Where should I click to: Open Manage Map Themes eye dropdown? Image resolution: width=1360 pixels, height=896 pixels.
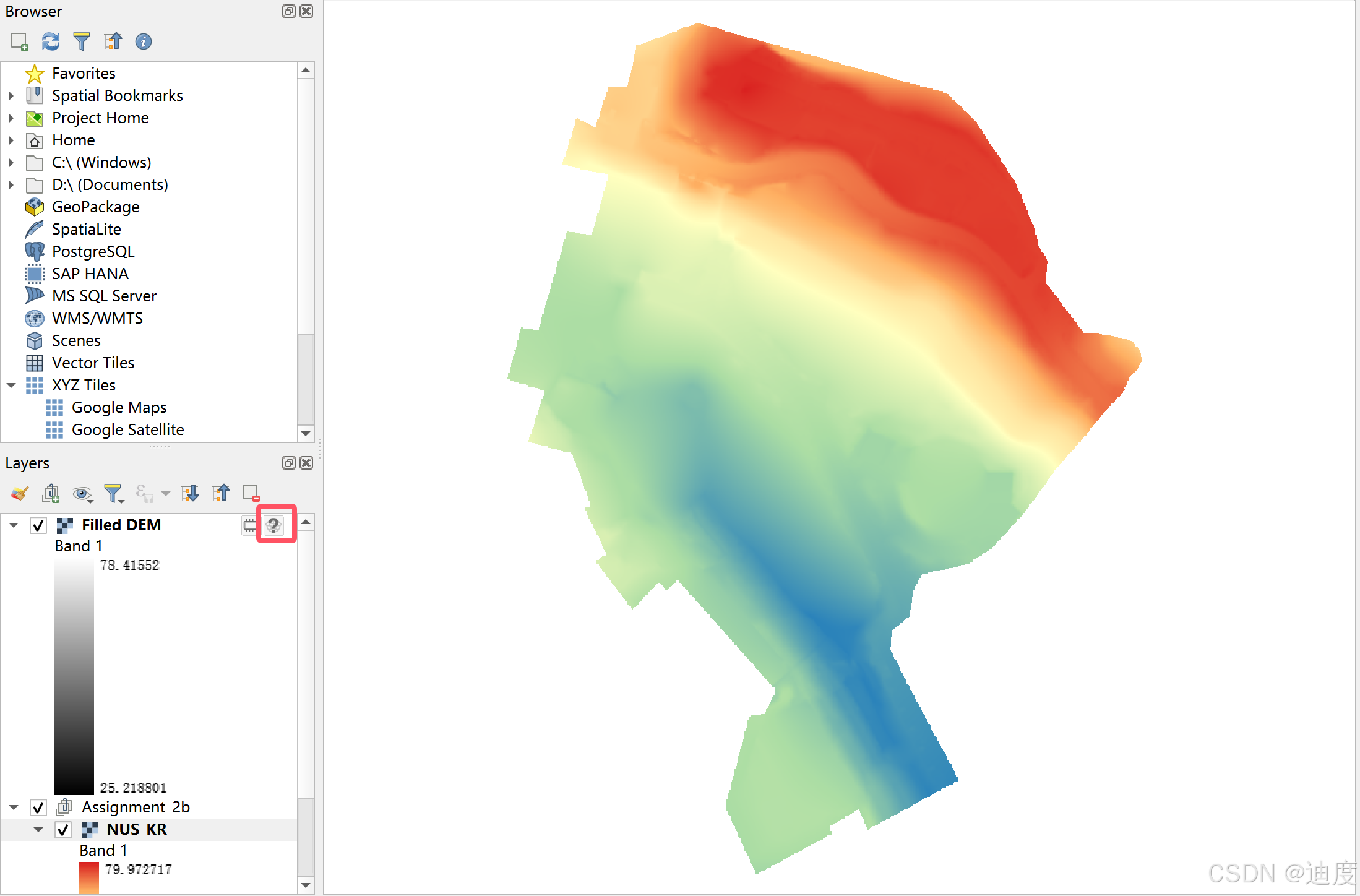[82, 493]
